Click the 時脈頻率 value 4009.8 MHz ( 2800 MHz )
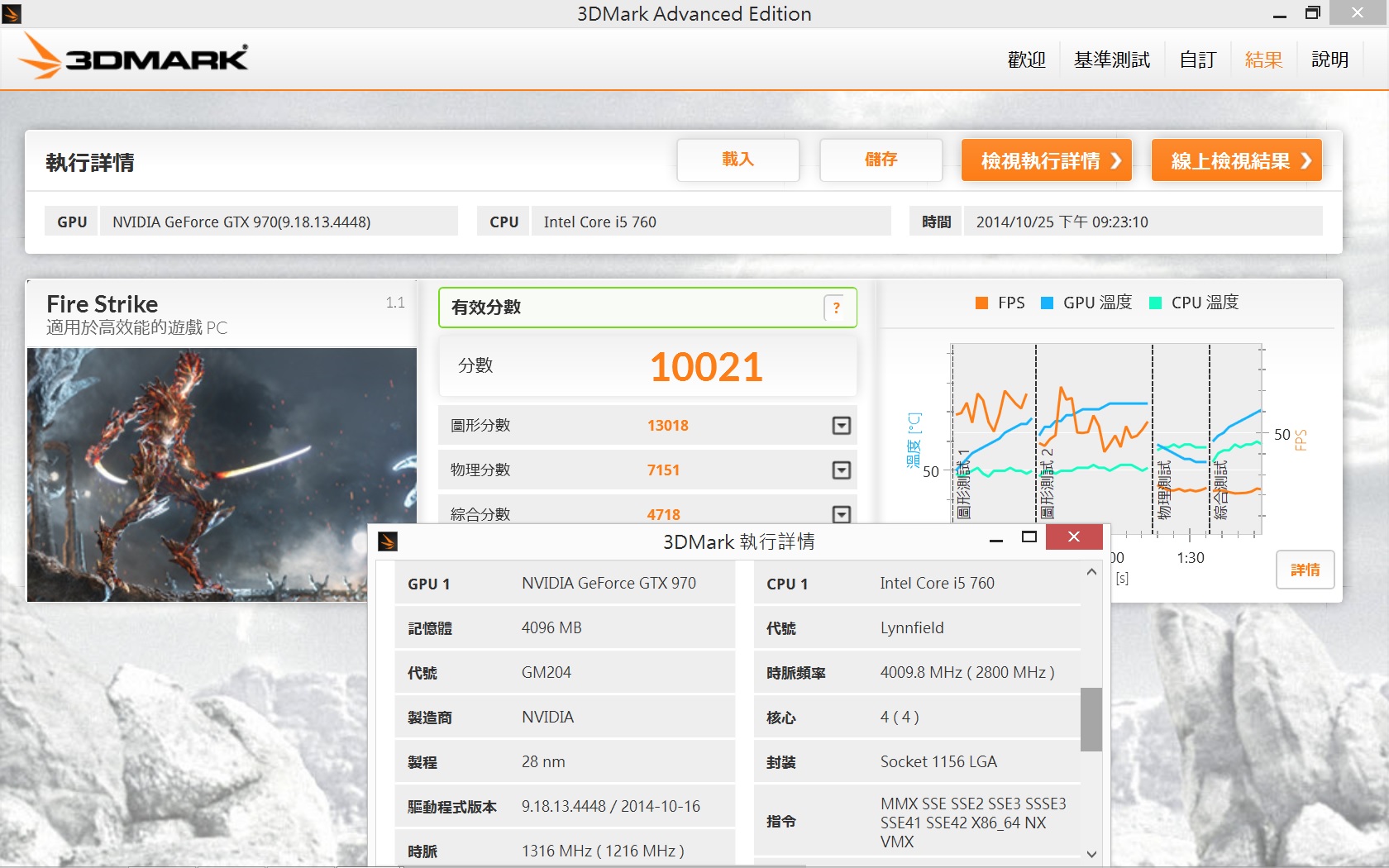 point(967,673)
